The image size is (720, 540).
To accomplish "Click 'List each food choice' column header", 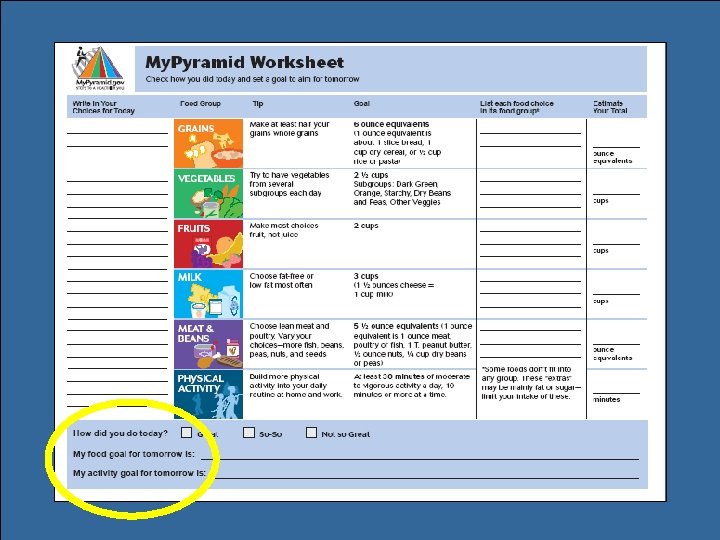I will [517, 107].
